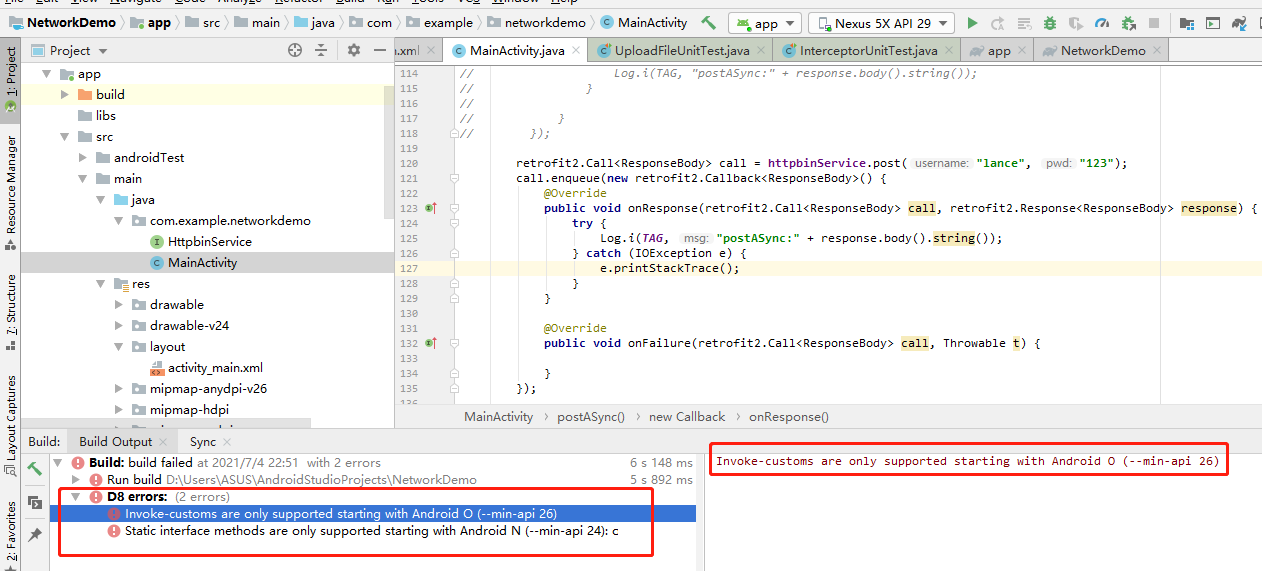Click the gray Stop square icon
Image resolution: width=1262 pixels, height=571 pixels.
point(1154,22)
